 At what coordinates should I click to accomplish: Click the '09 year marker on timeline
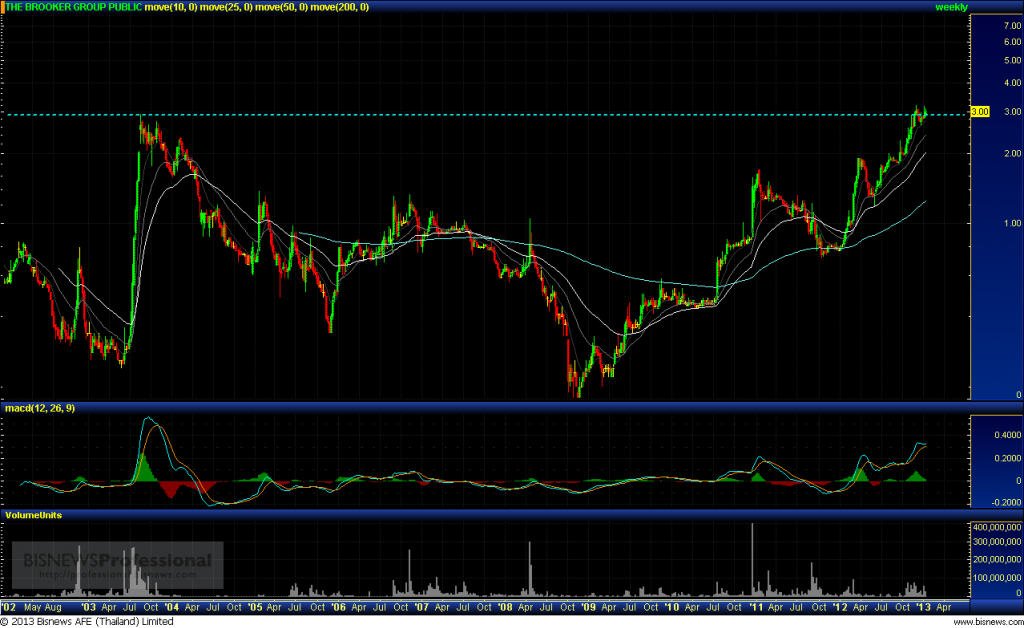pos(588,607)
